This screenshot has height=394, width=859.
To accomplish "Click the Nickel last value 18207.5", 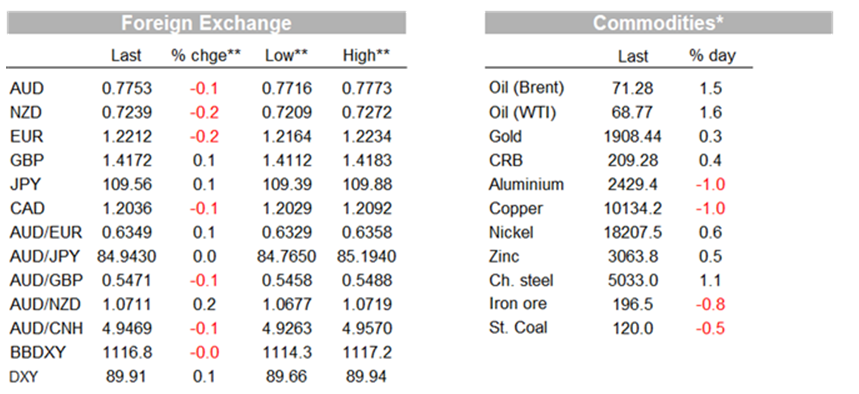I will point(632,233).
